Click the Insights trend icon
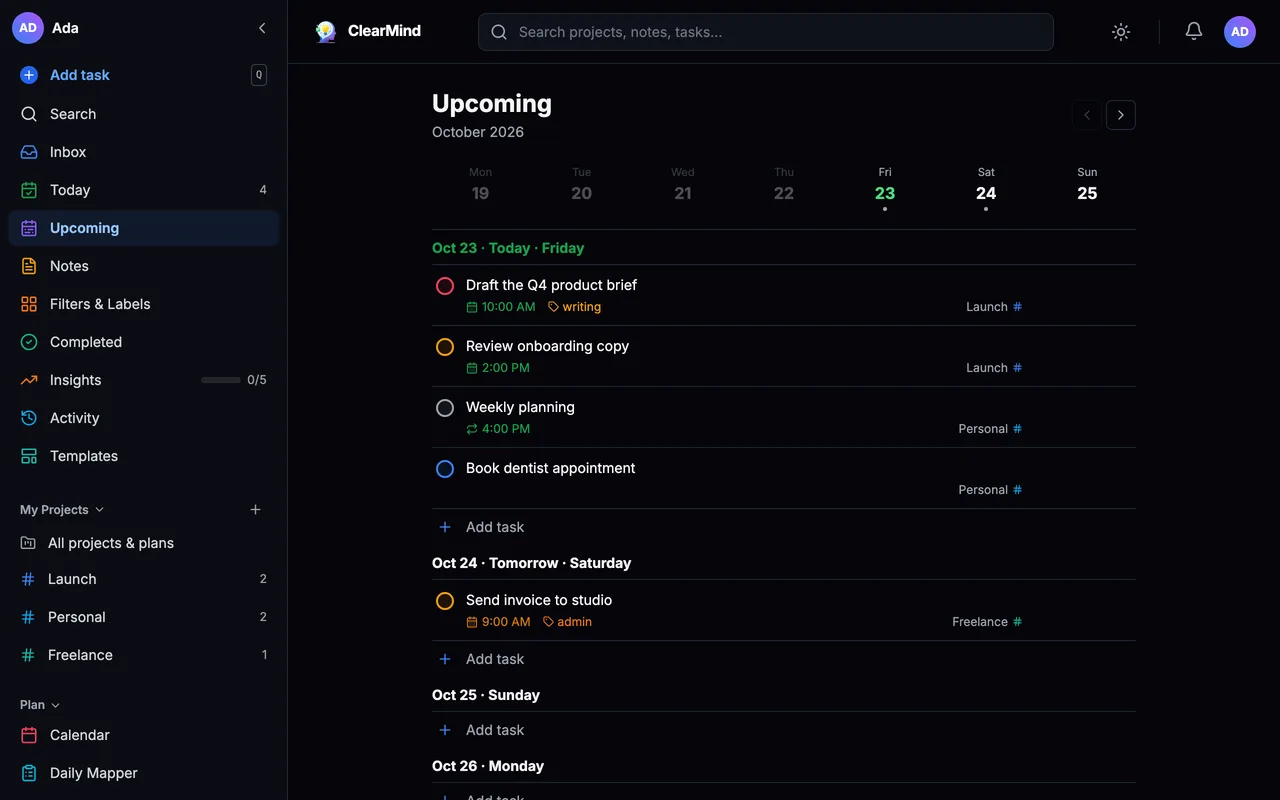Image resolution: width=1280 pixels, height=800 pixels. point(29,380)
